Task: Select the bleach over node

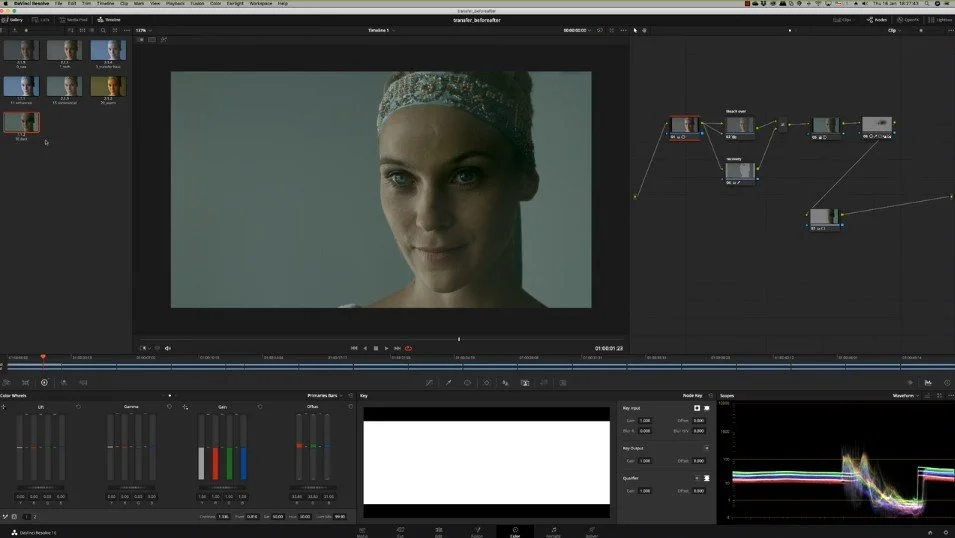Action: [x=739, y=126]
